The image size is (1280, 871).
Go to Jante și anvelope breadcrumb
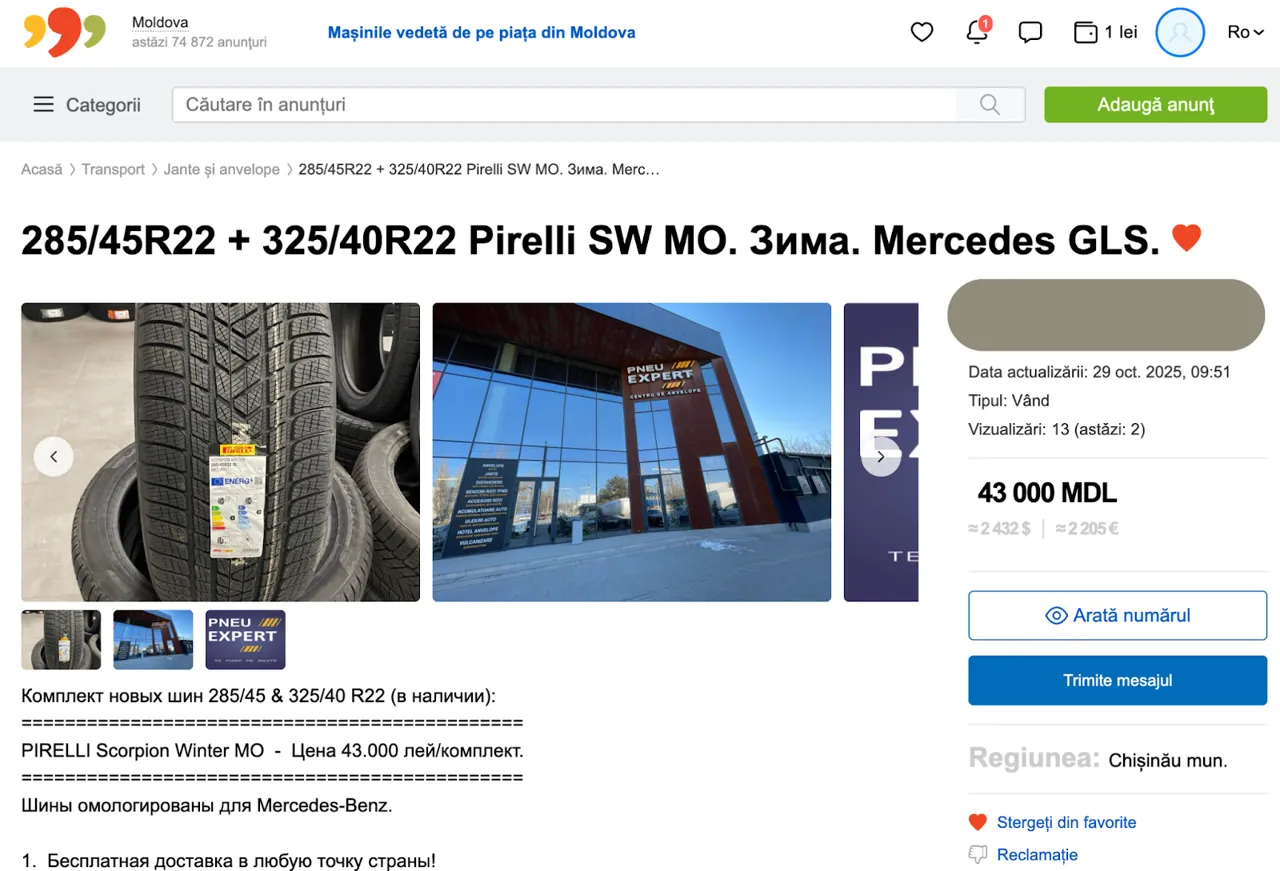(222, 170)
